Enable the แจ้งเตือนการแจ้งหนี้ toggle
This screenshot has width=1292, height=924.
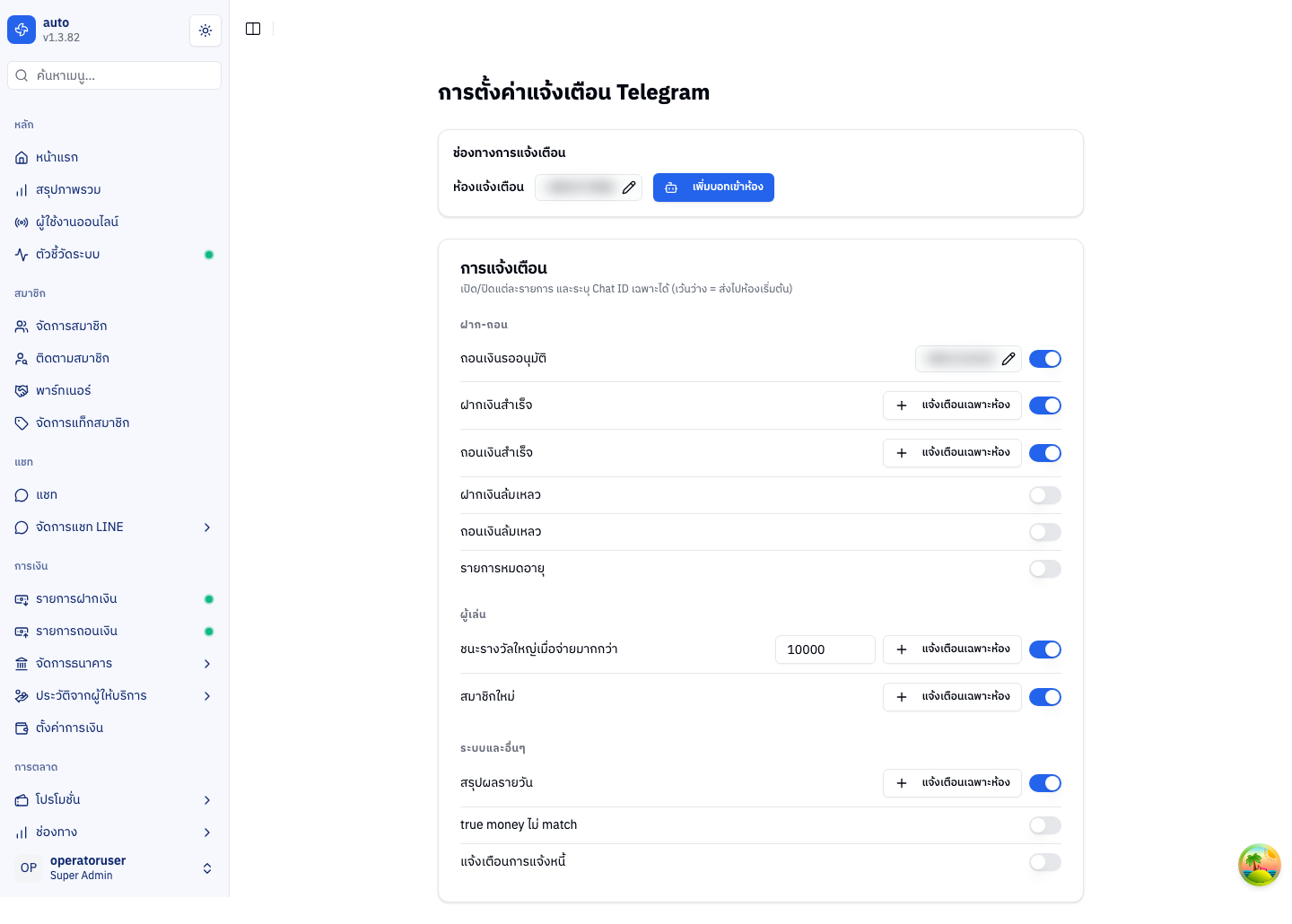point(1045,862)
